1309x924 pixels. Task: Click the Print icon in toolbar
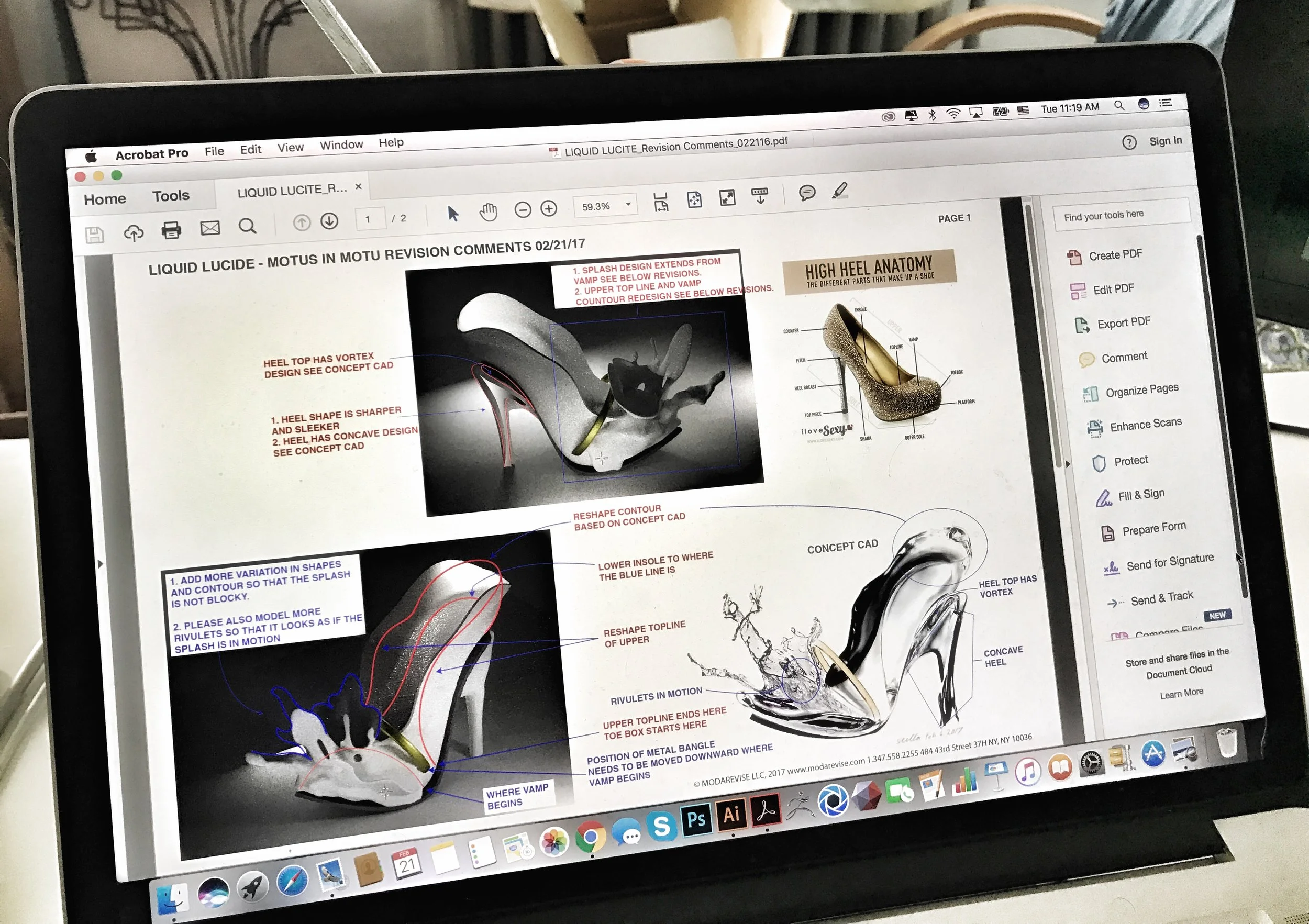[x=171, y=230]
